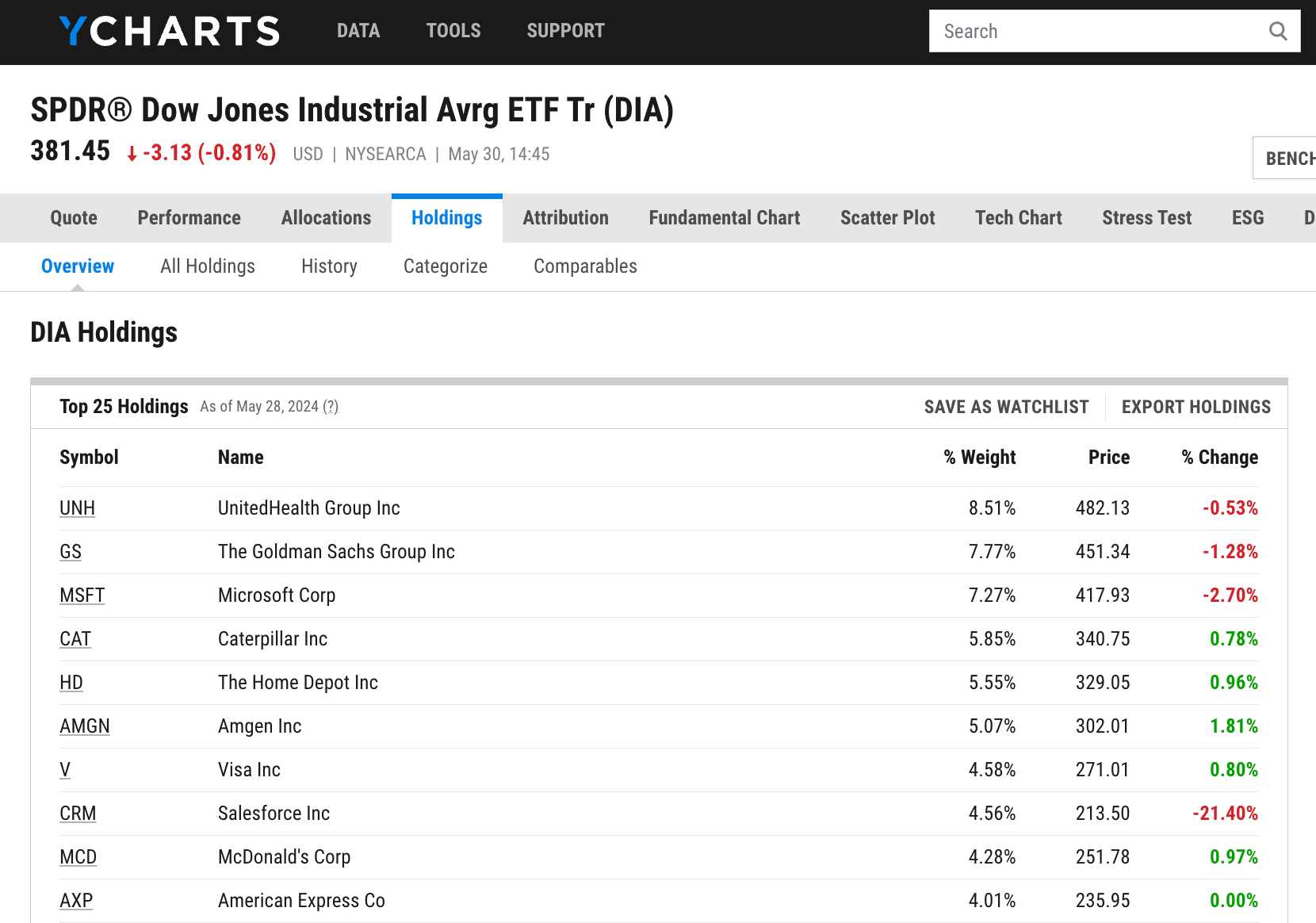1316x923 pixels.
Task: Switch to the Allocations tab
Action: pyautogui.click(x=327, y=218)
